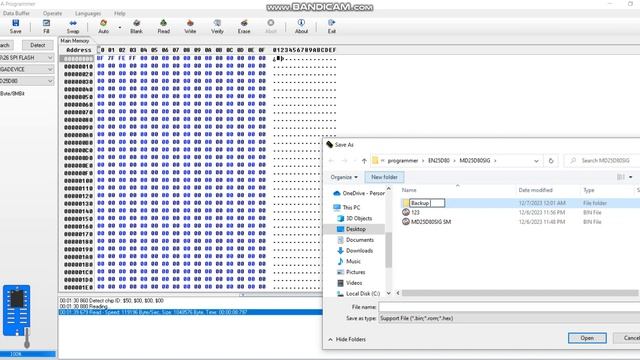Open the Save as type dropdown
This screenshot has height=360, width=640.
pyautogui.click(x=509, y=318)
